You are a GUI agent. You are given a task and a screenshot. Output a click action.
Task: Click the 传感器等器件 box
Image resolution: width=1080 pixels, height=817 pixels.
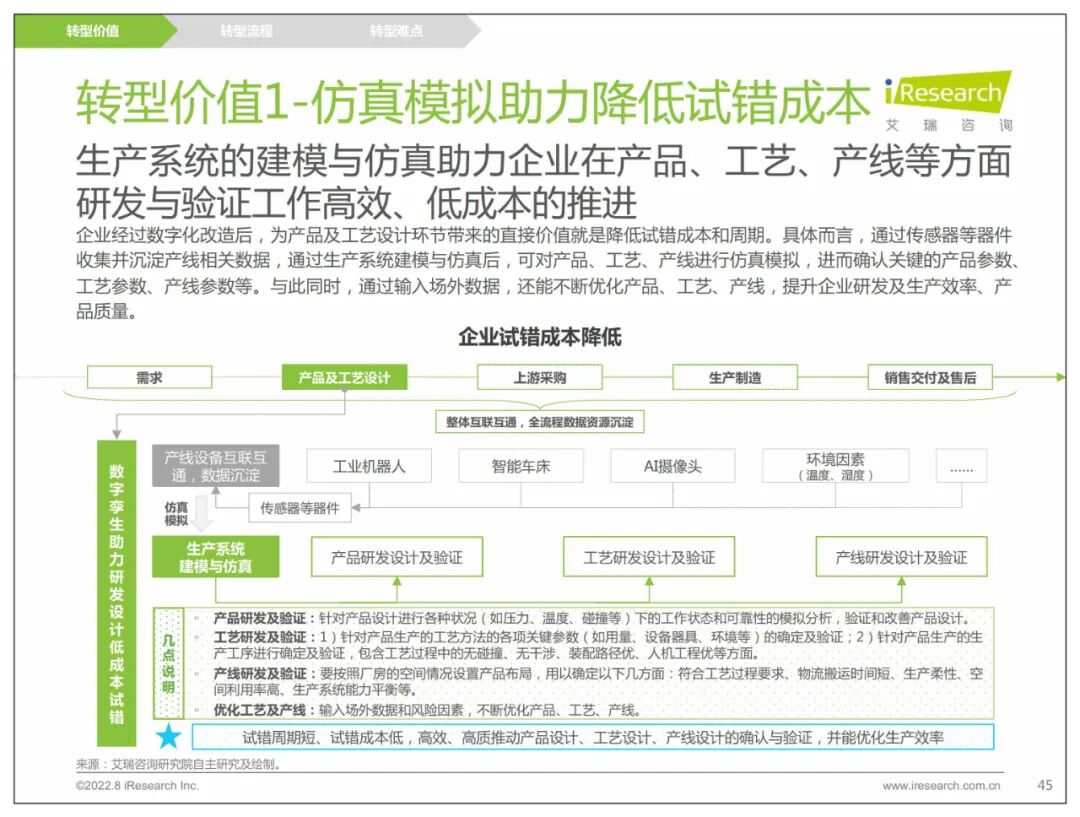coord(300,508)
